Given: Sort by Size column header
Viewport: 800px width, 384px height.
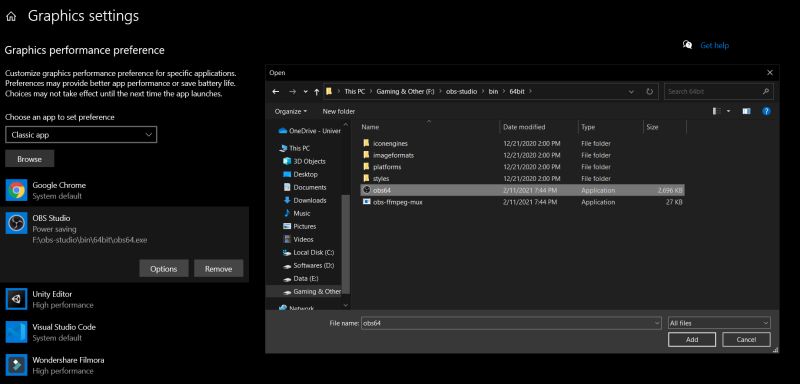Looking at the screenshot, I should point(652,127).
